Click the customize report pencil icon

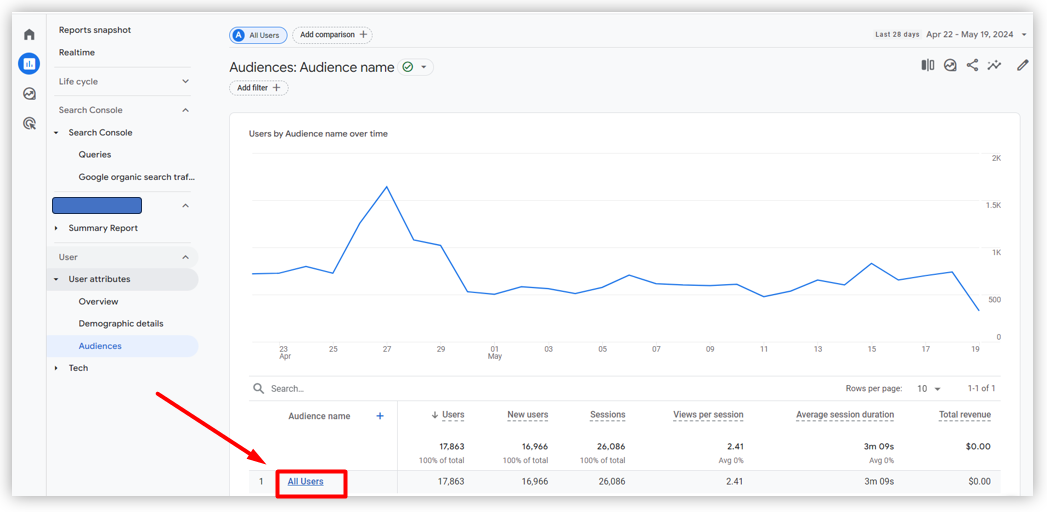click(x=1022, y=65)
